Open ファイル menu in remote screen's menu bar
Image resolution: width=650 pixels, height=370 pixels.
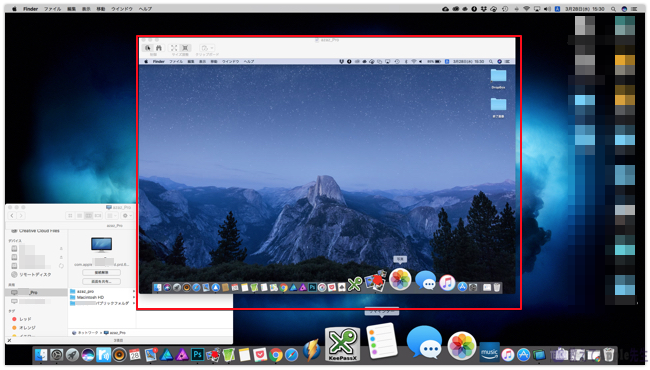[x=176, y=61]
